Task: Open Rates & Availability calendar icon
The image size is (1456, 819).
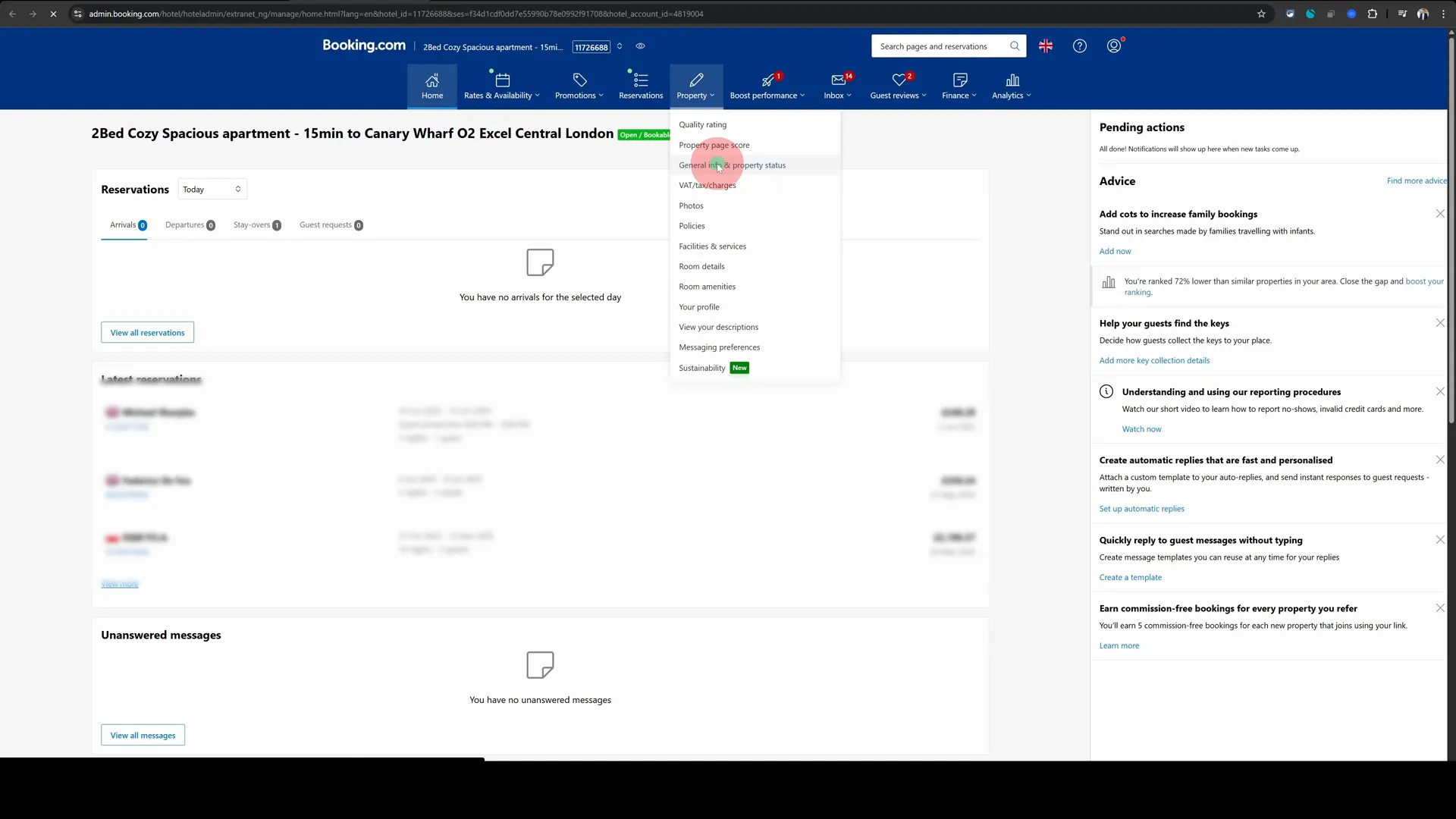Action: point(502,80)
